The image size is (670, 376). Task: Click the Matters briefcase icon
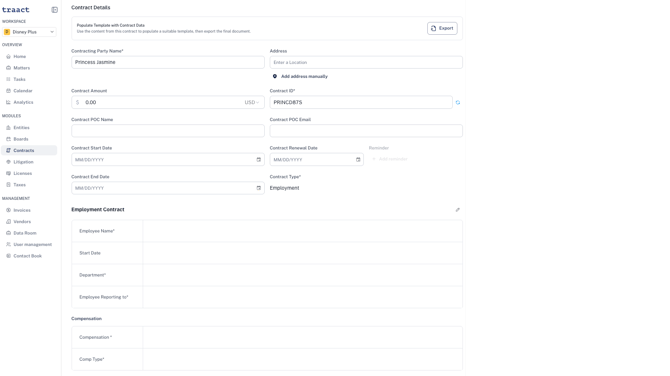coord(8,68)
